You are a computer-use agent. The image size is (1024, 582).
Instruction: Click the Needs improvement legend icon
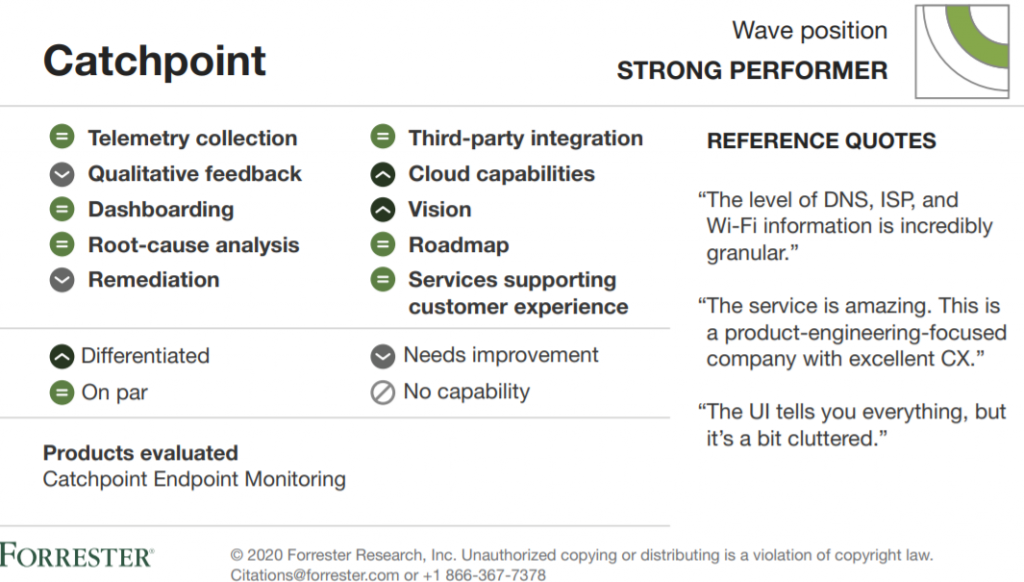pyautogui.click(x=383, y=356)
